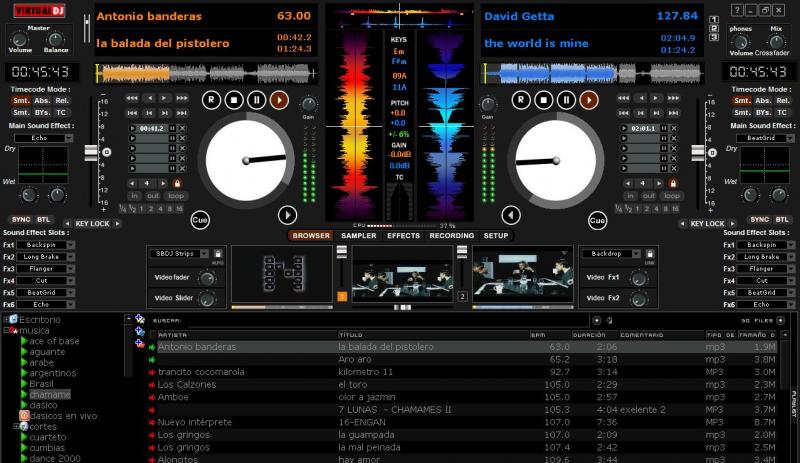Viewport: 800px width, 463px height.
Task: Enable left timecode Abs. mode
Action: click(42, 101)
